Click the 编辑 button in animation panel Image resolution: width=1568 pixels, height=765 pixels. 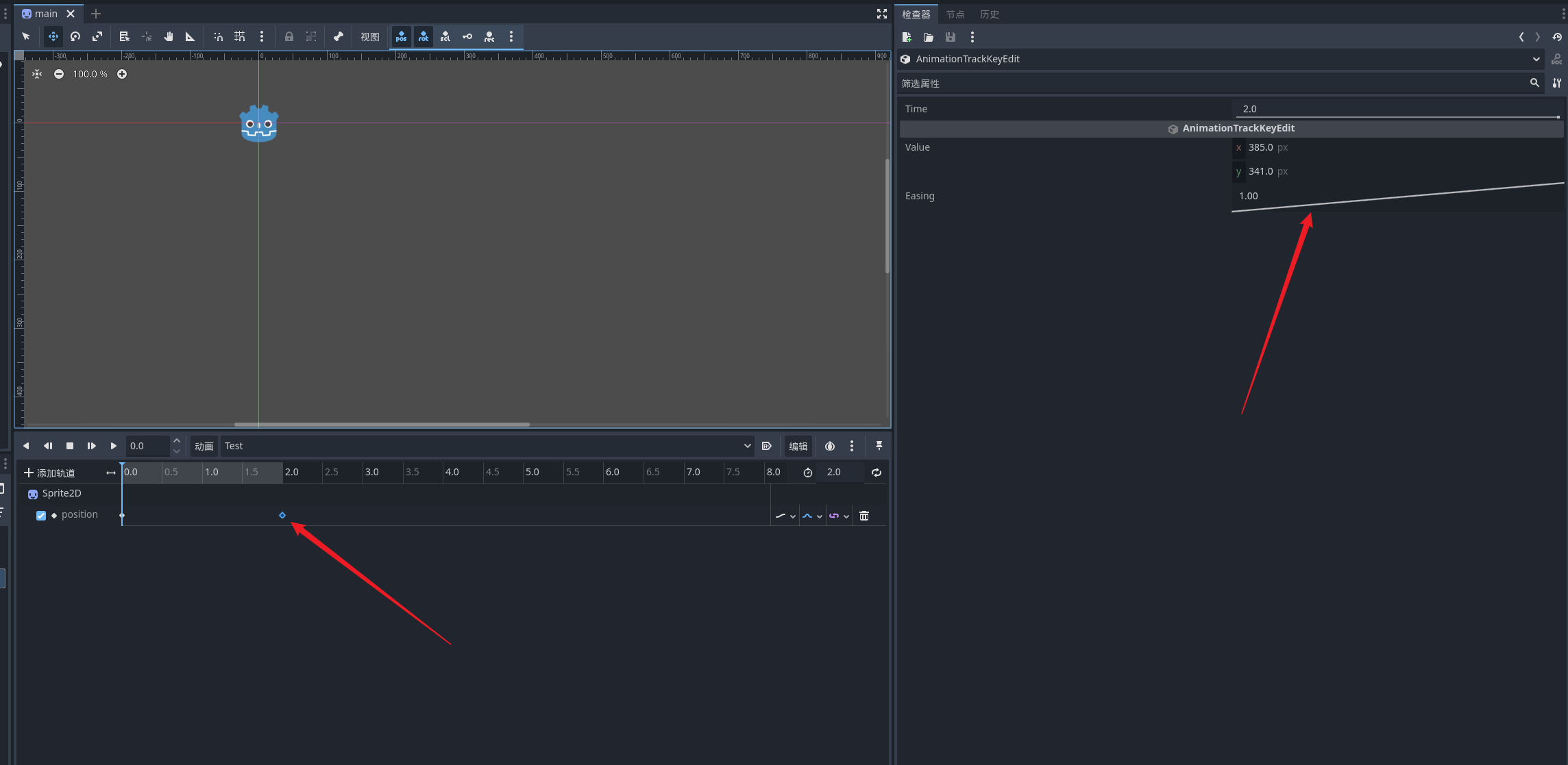click(798, 446)
